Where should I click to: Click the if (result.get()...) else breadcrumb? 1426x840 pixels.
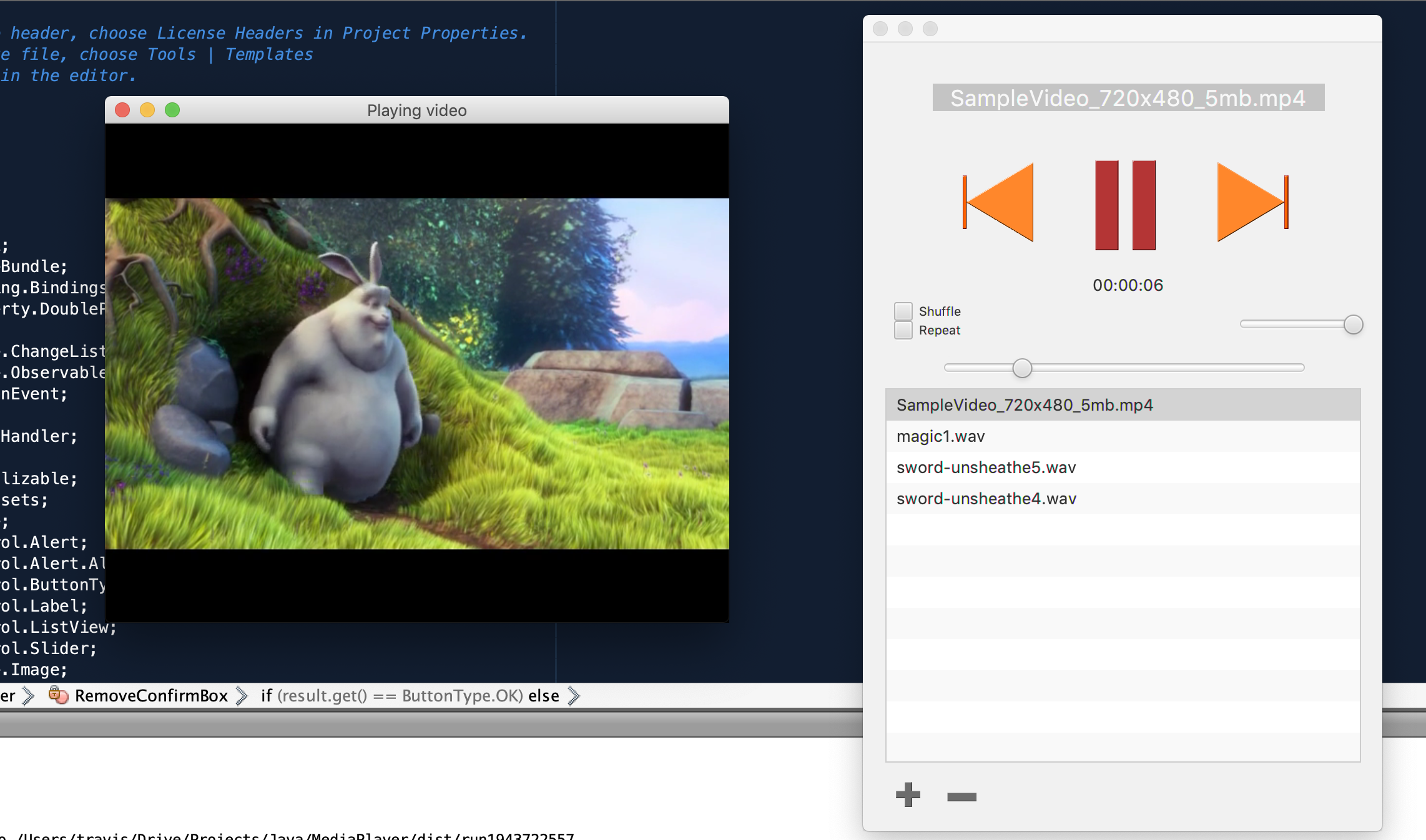(410, 696)
